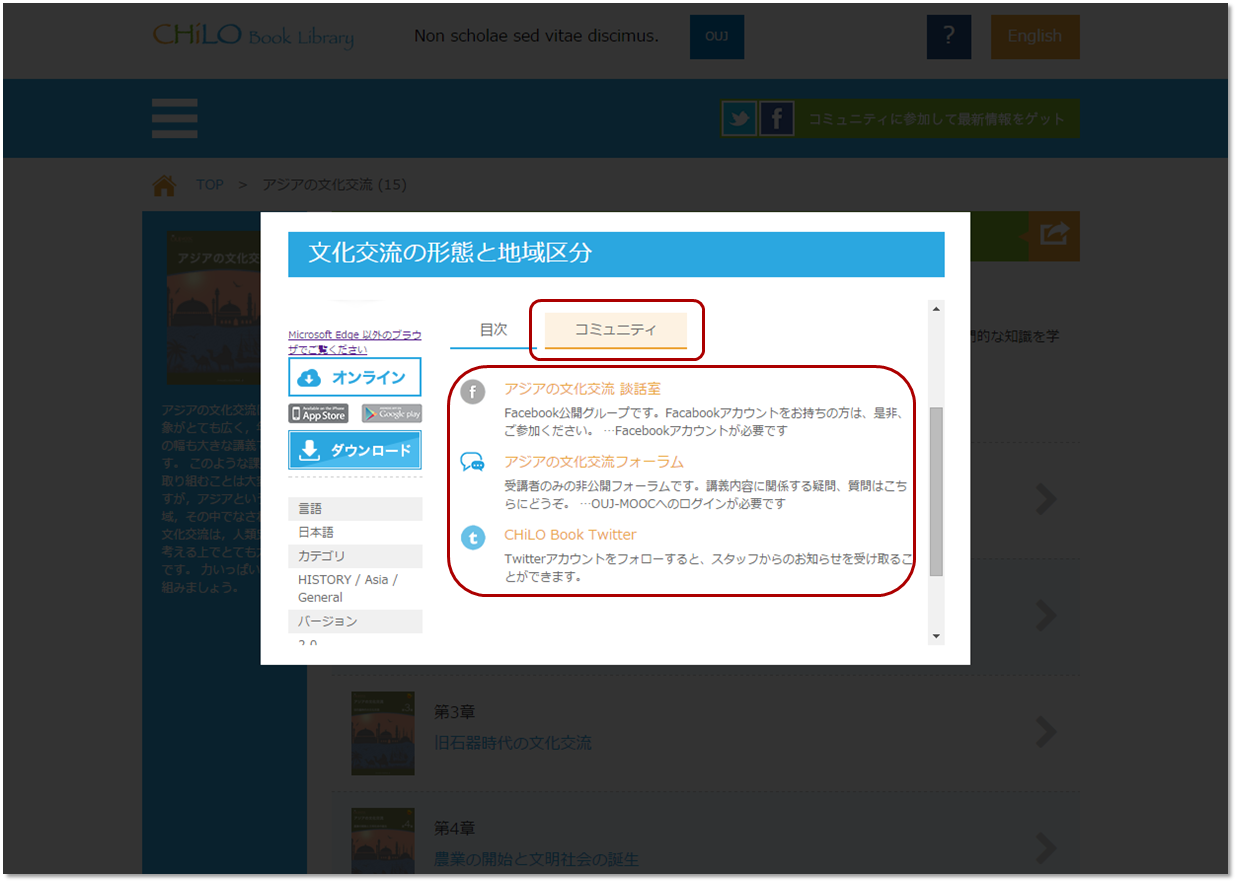Screen dimensions: 1237x883
Task: Click the home icon in the breadcrumb
Action: point(164,183)
